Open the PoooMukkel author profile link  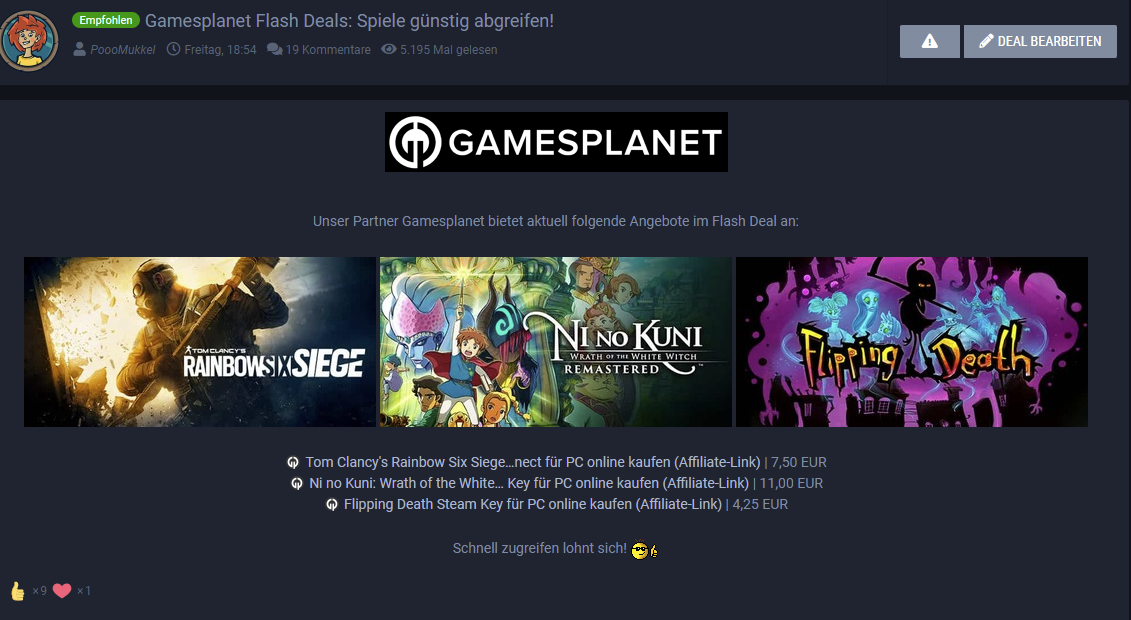click(123, 50)
